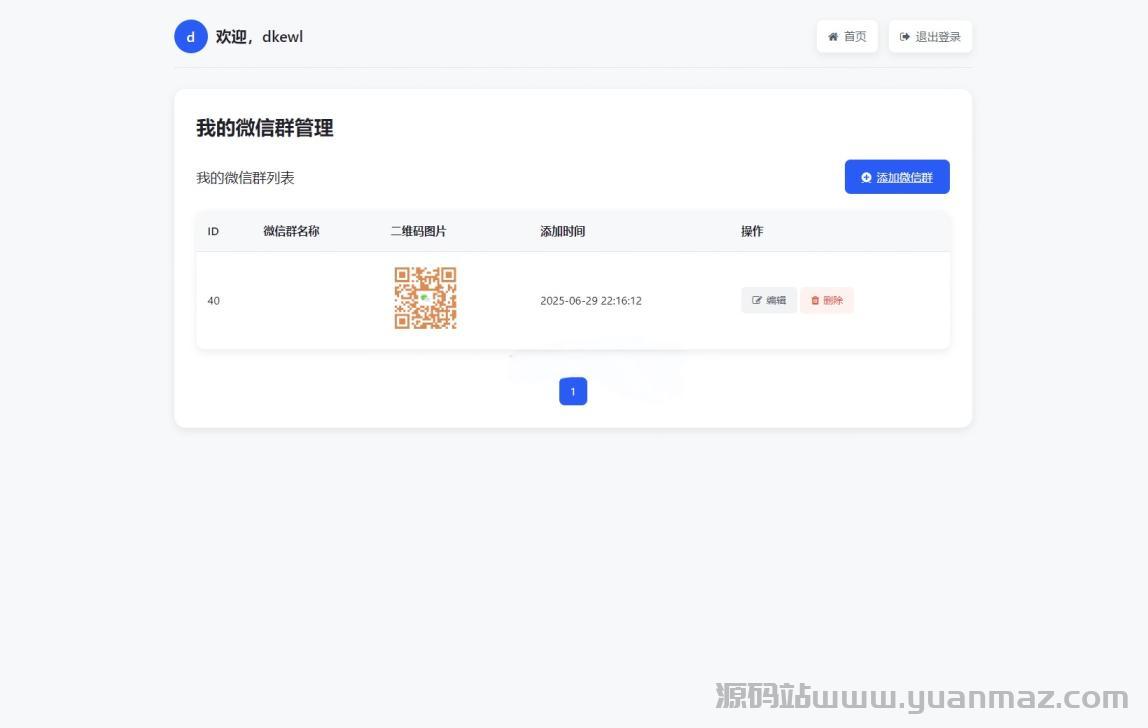Click the 微信群名称 column header

pyautogui.click(x=291, y=231)
